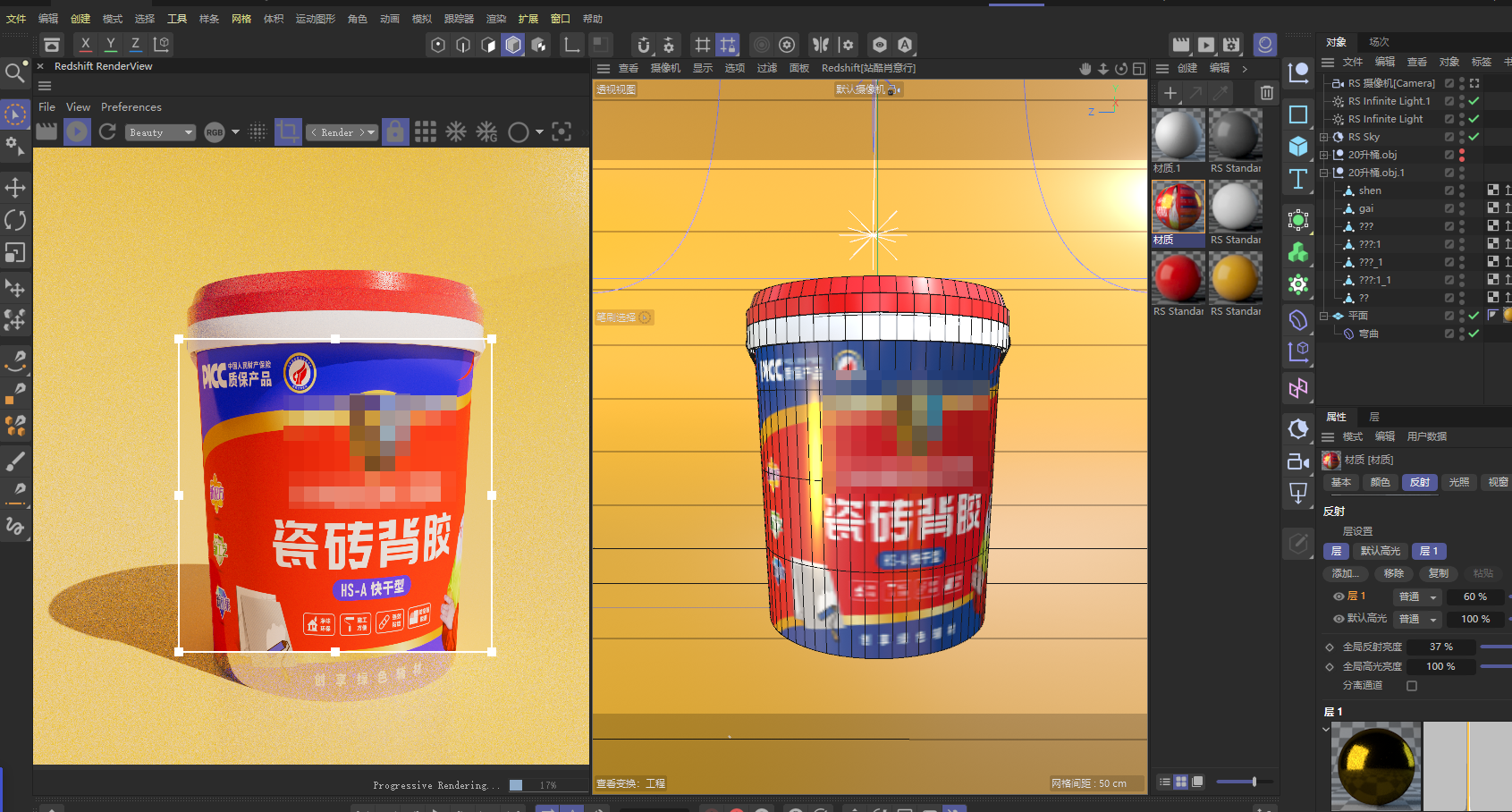Expand the RS Sky tree node
Viewport: 1512px width, 812px height.
pos(1324,137)
